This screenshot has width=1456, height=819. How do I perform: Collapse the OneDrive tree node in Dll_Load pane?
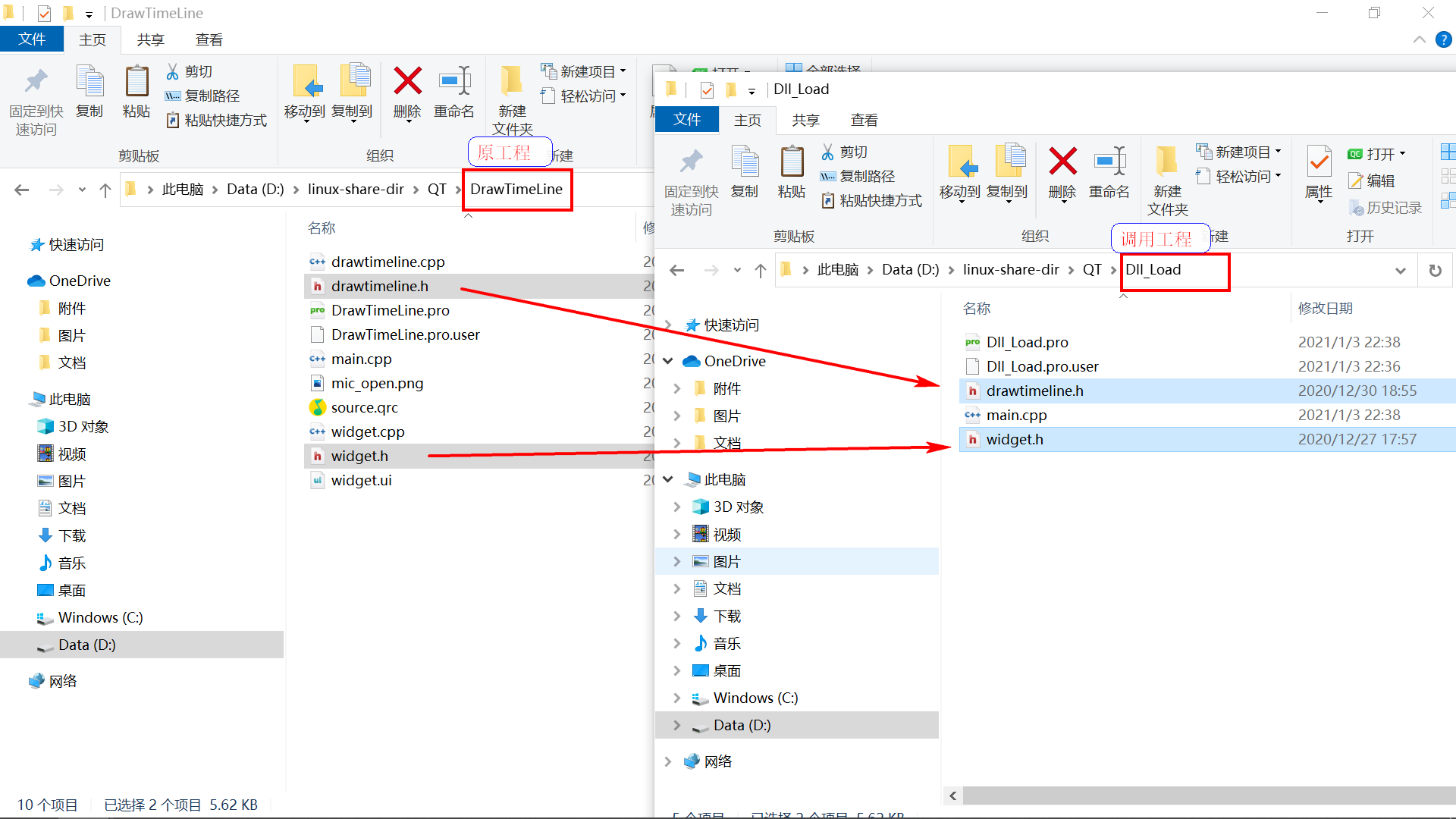(668, 361)
